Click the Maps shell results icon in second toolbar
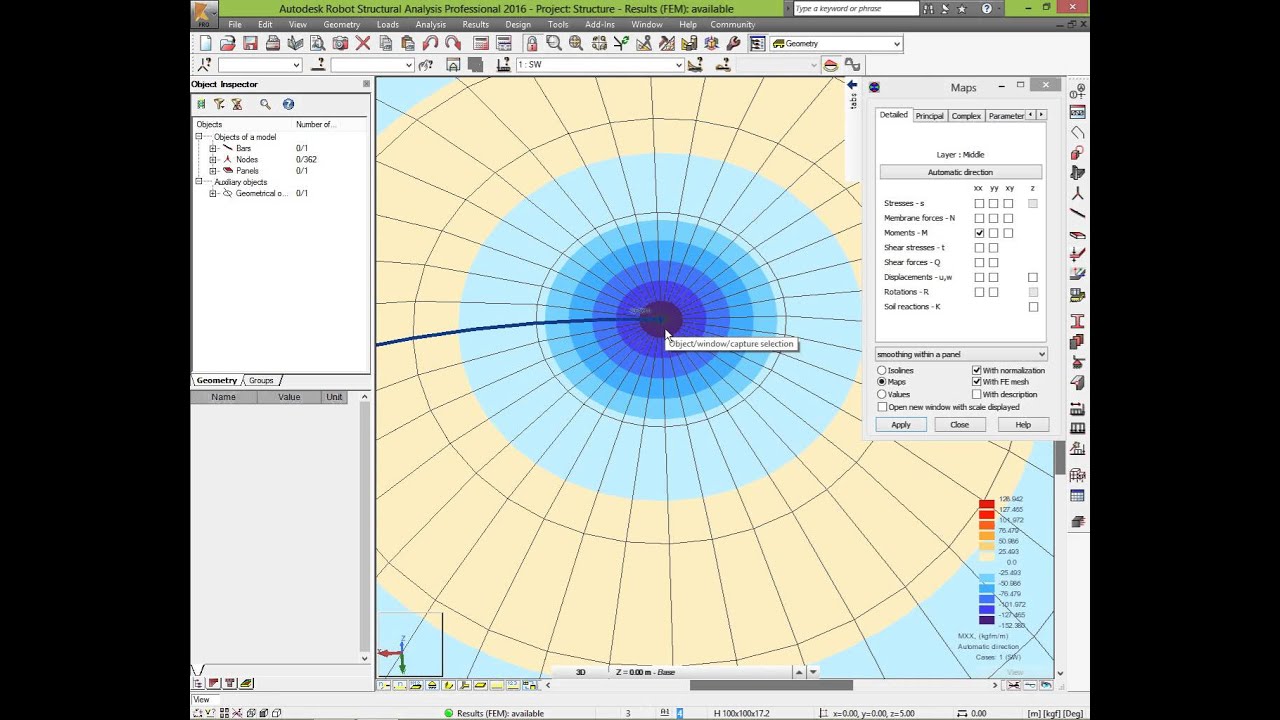Image resolution: width=1280 pixels, height=720 pixels. tap(830, 64)
